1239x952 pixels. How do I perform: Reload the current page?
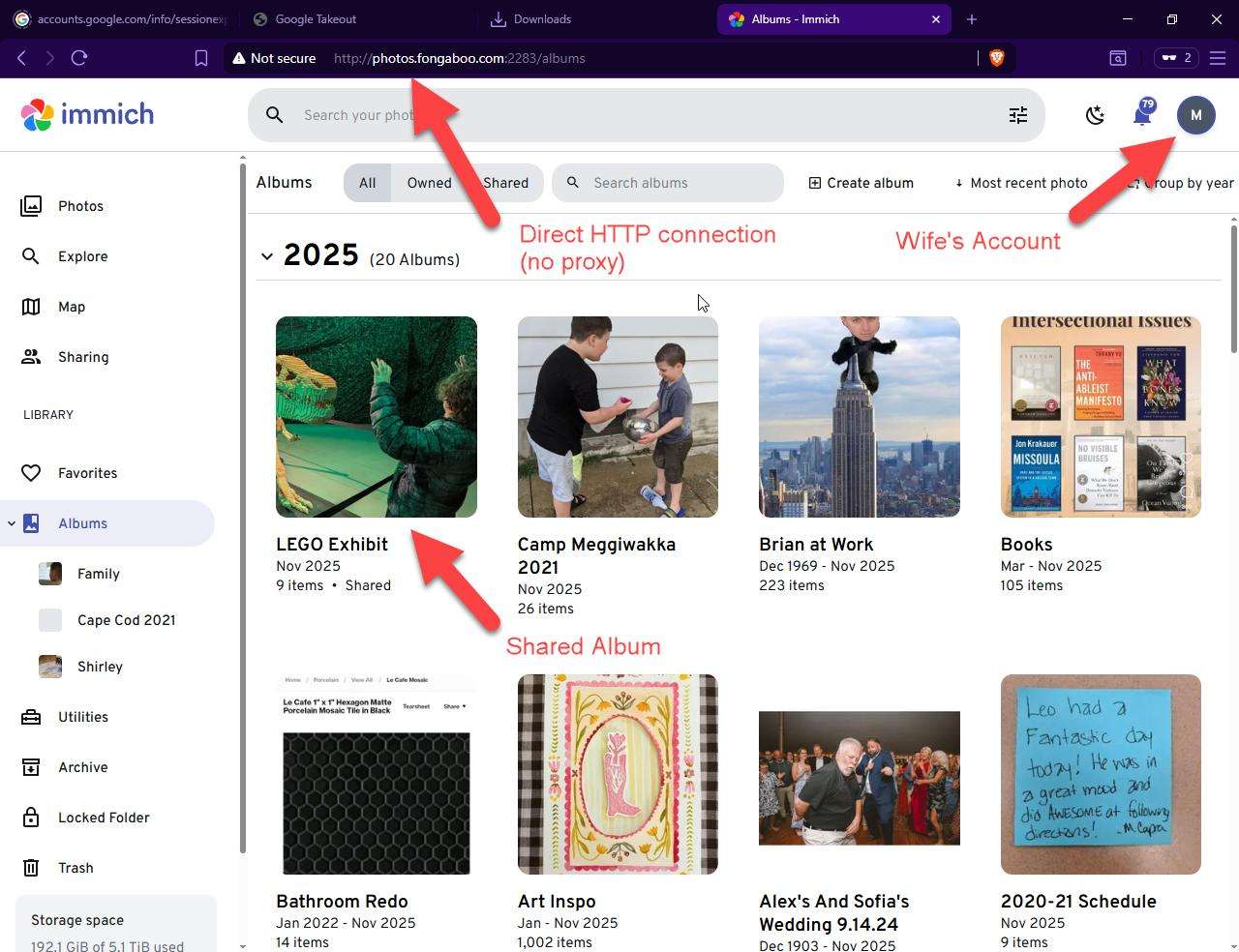click(79, 58)
